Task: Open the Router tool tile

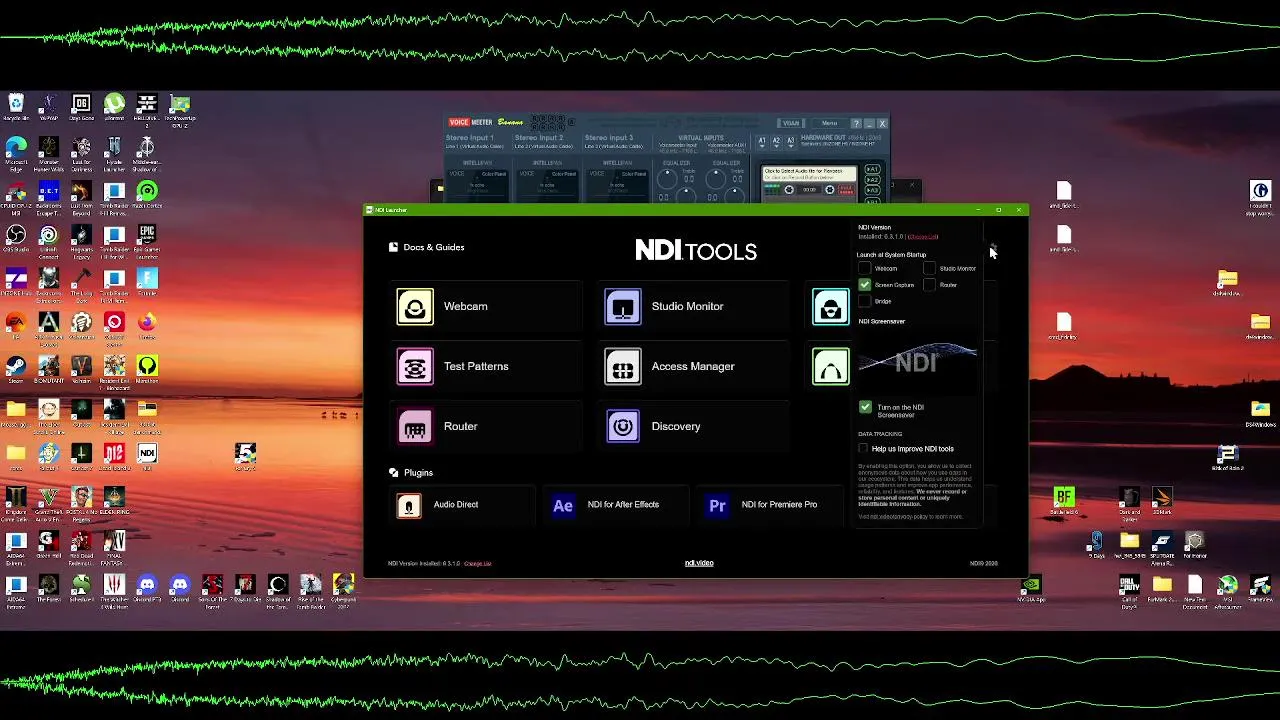Action: click(x=488, y=426)
